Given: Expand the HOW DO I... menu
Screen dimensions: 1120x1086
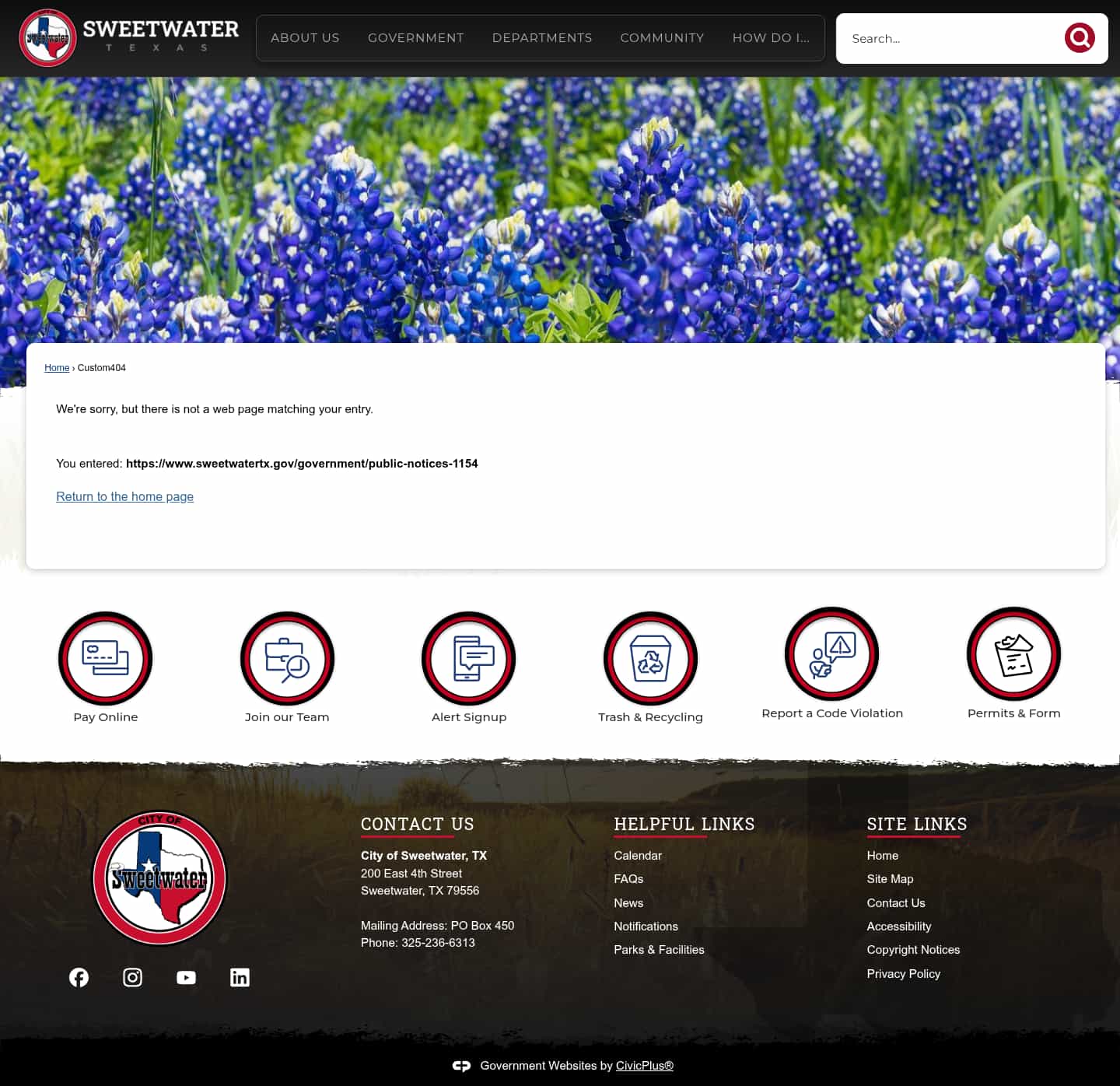Looking at the screenshot, I should coord(771,37).
